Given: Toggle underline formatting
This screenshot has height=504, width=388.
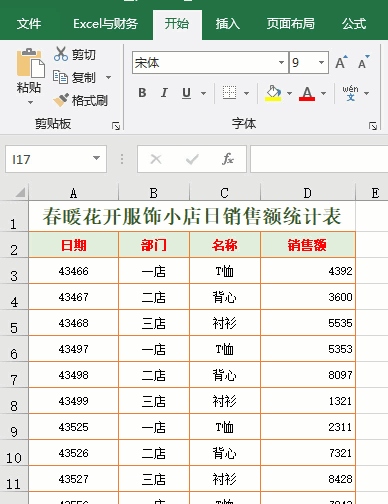Looking at the screenshot, I should point(187,93).
